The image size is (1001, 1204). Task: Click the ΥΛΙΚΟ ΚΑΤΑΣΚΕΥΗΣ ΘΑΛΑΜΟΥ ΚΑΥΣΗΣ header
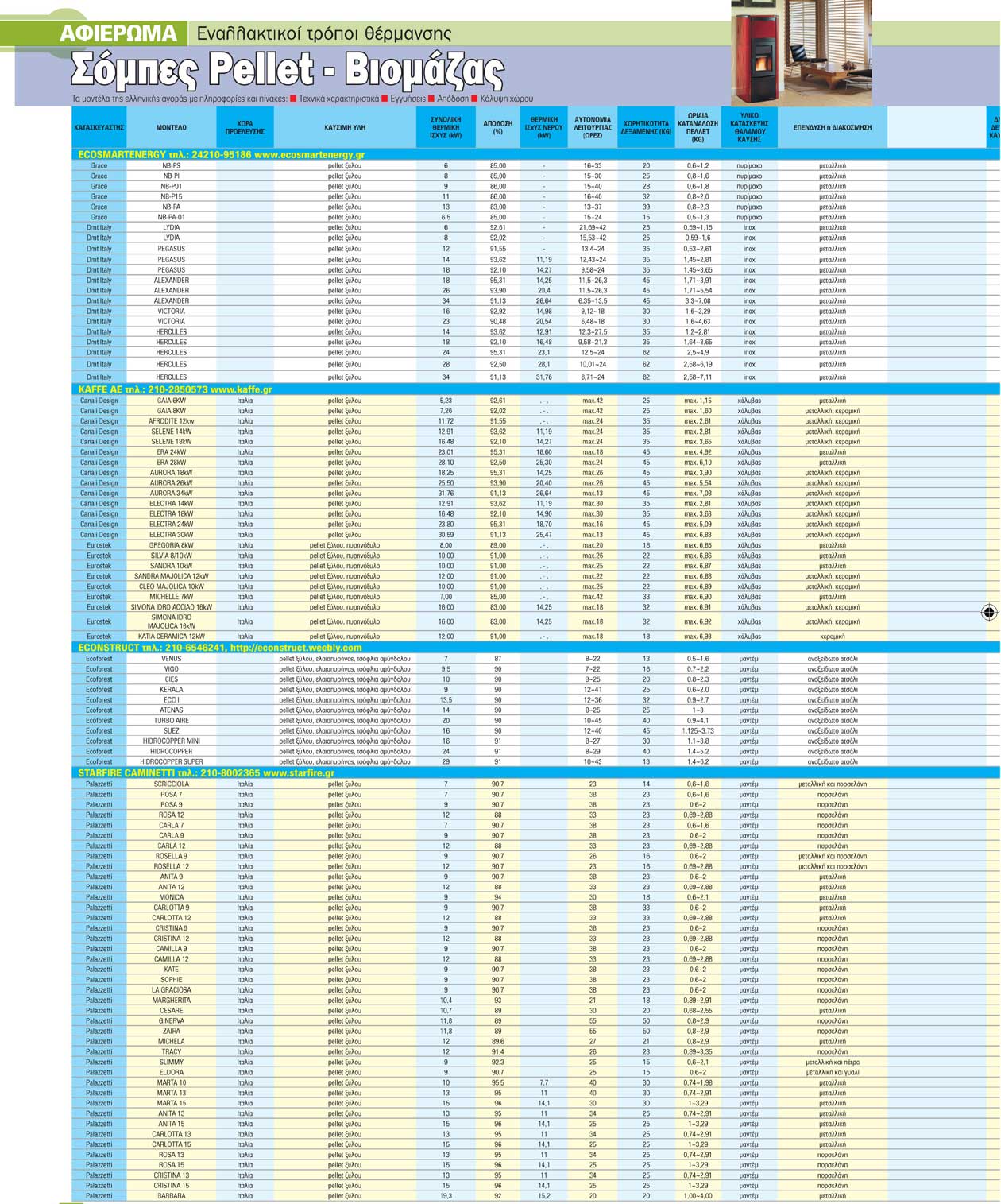coord(749,127)
